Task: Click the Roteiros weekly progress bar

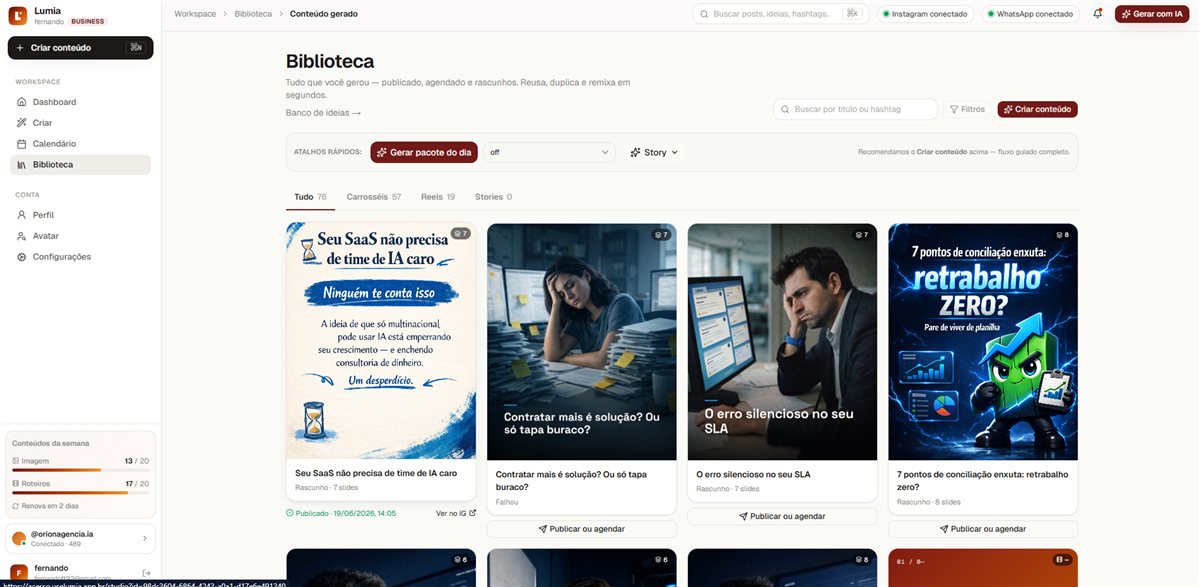Action: [x=80, y=491]
